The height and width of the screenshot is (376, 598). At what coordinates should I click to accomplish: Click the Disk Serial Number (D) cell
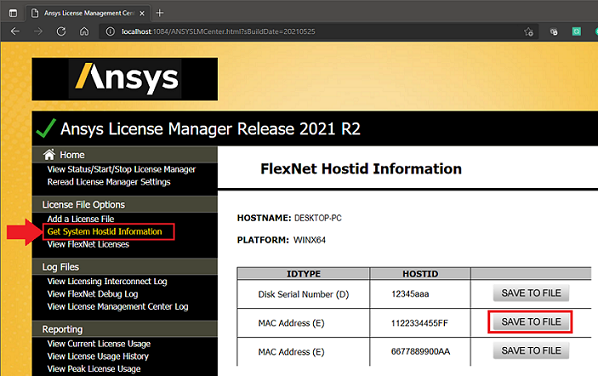pyautogui.click(x=304, y=294)
